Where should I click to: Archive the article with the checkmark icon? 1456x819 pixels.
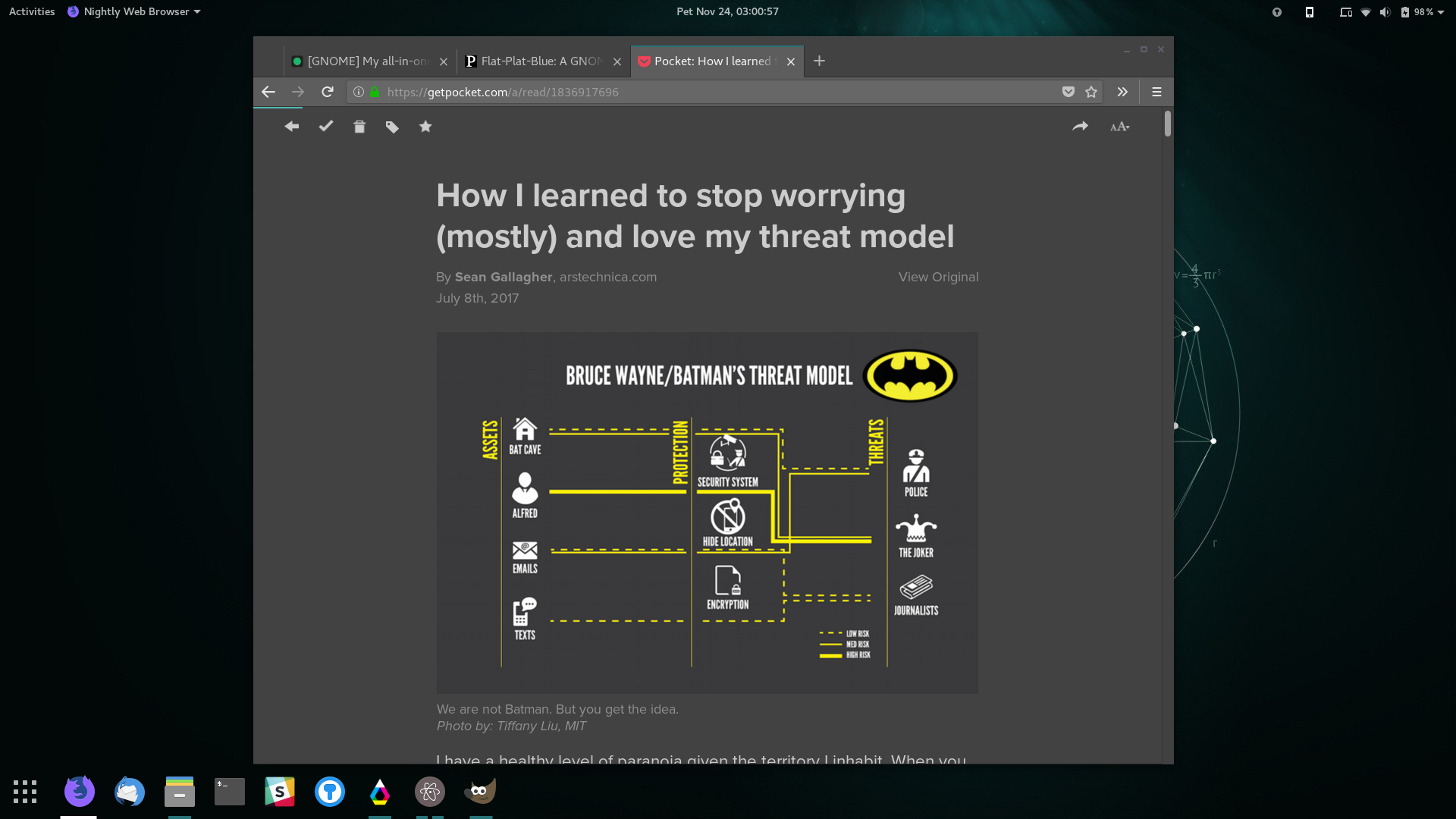click(326, 127)
